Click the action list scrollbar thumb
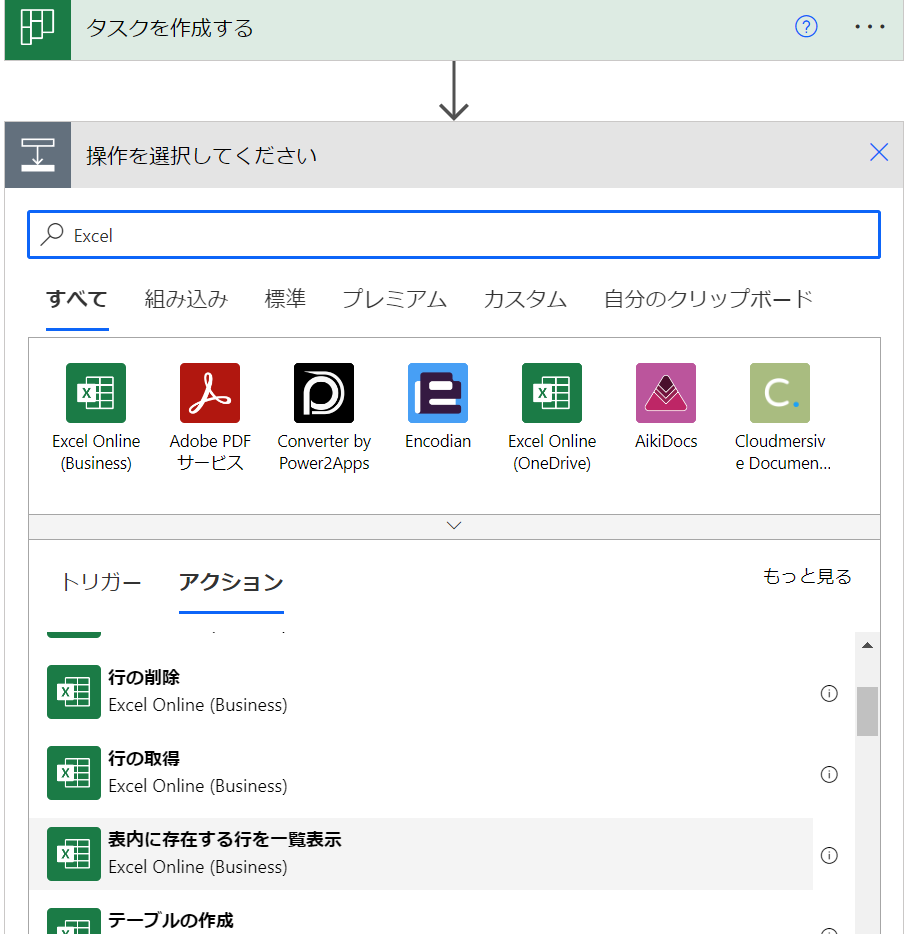The height and width of the screenshot is (934, 916). (867, 711)
